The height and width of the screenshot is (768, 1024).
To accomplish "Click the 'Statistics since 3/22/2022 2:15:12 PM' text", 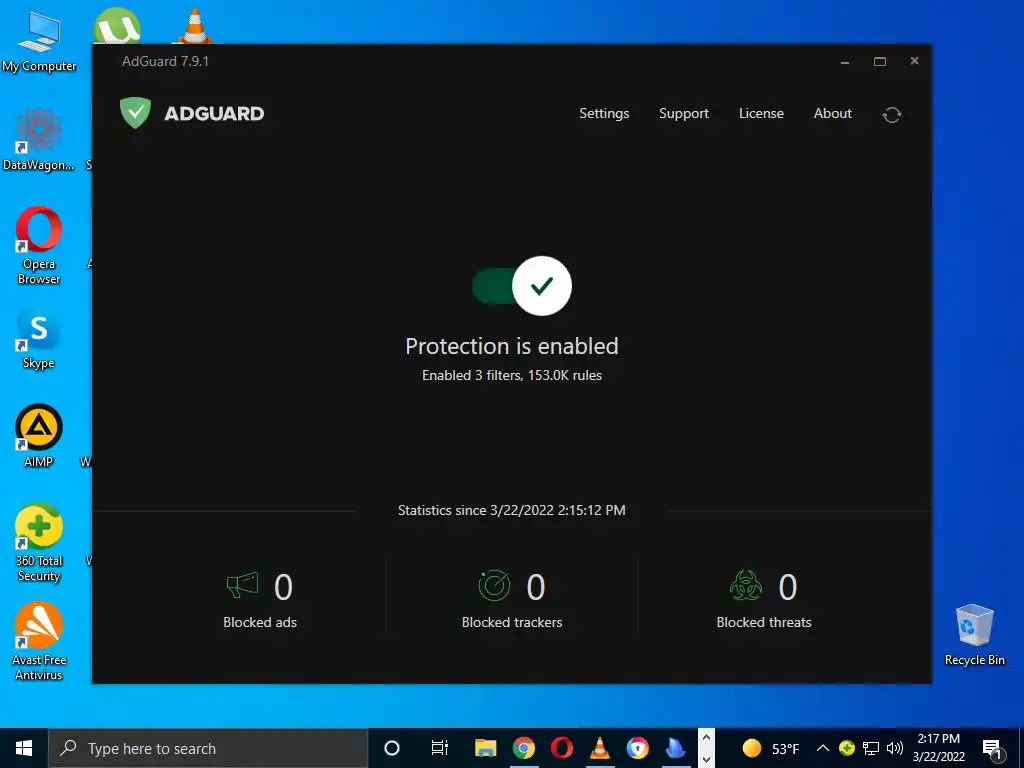I will tap(512, 511).
